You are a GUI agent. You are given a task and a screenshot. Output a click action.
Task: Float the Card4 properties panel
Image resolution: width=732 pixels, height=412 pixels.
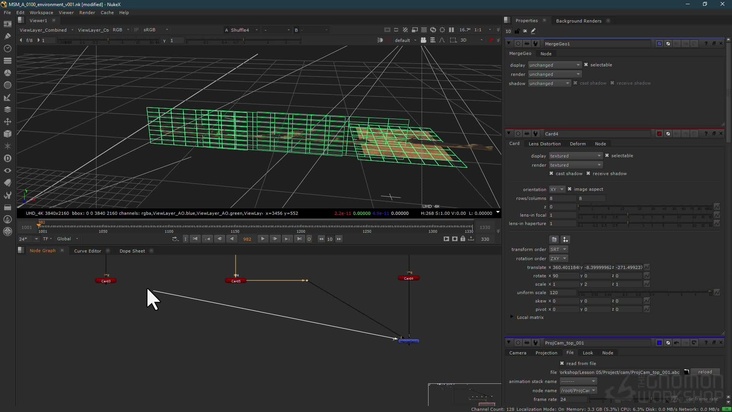714,134
